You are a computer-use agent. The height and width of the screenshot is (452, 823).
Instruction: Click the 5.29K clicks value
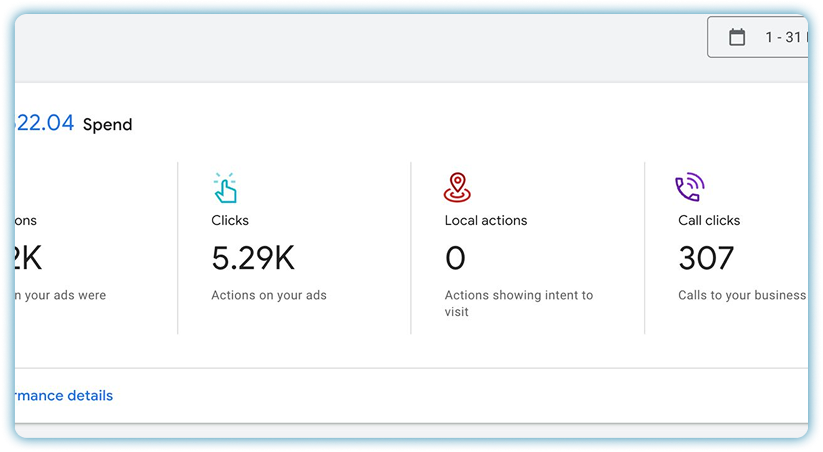(x=253, y=258)
